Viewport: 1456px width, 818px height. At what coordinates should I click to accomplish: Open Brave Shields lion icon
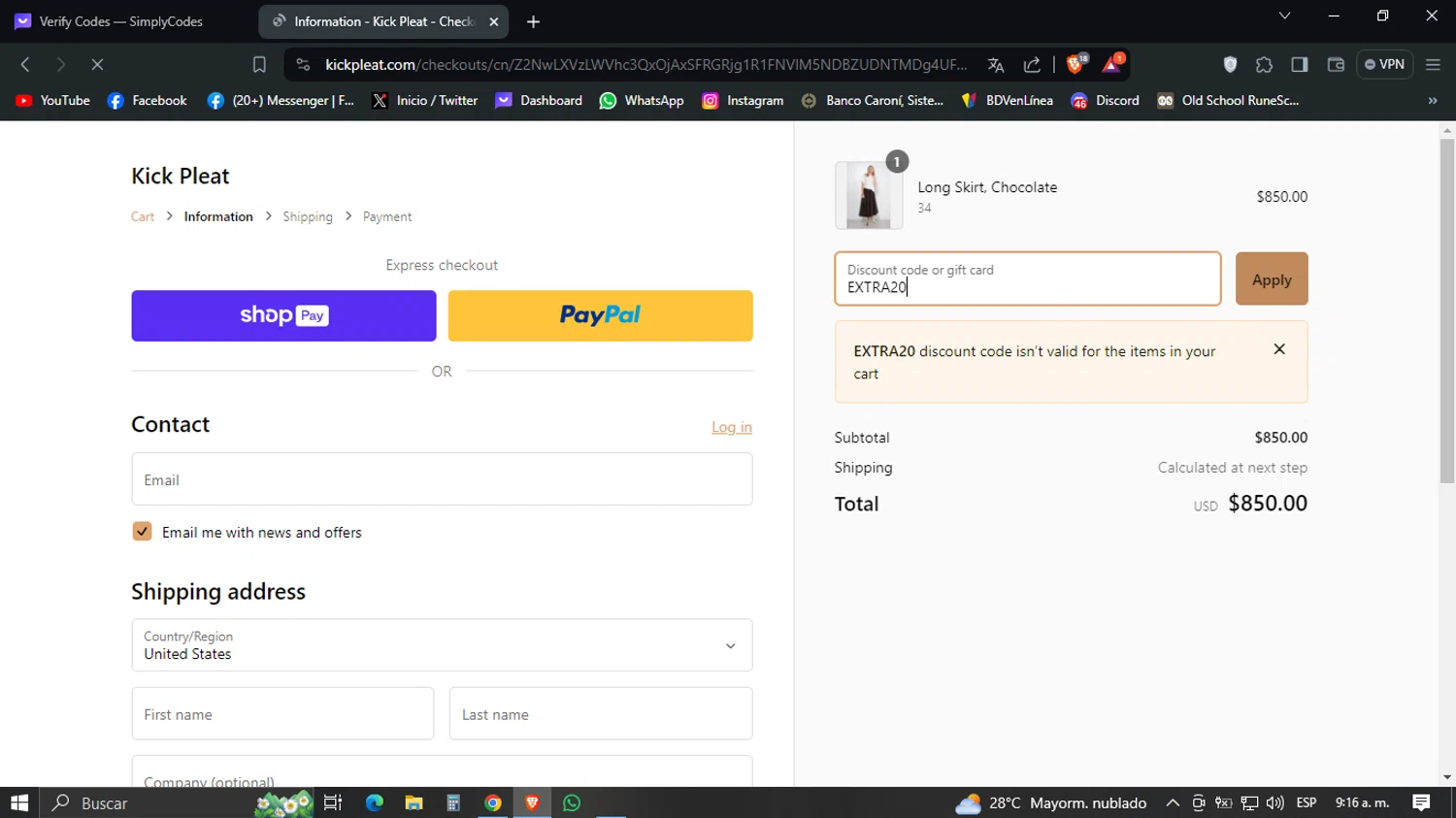1075,64
